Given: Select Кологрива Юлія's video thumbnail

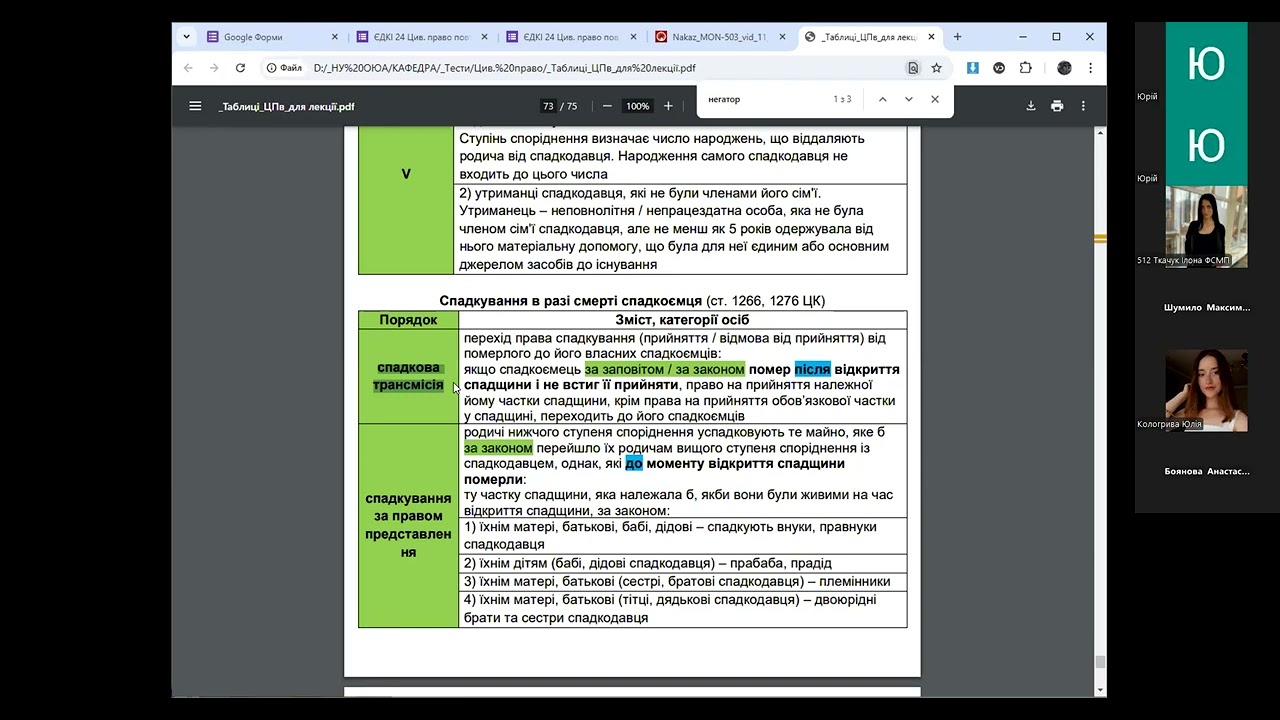Looking at the screenshot, I should (x=1206, y=390).
